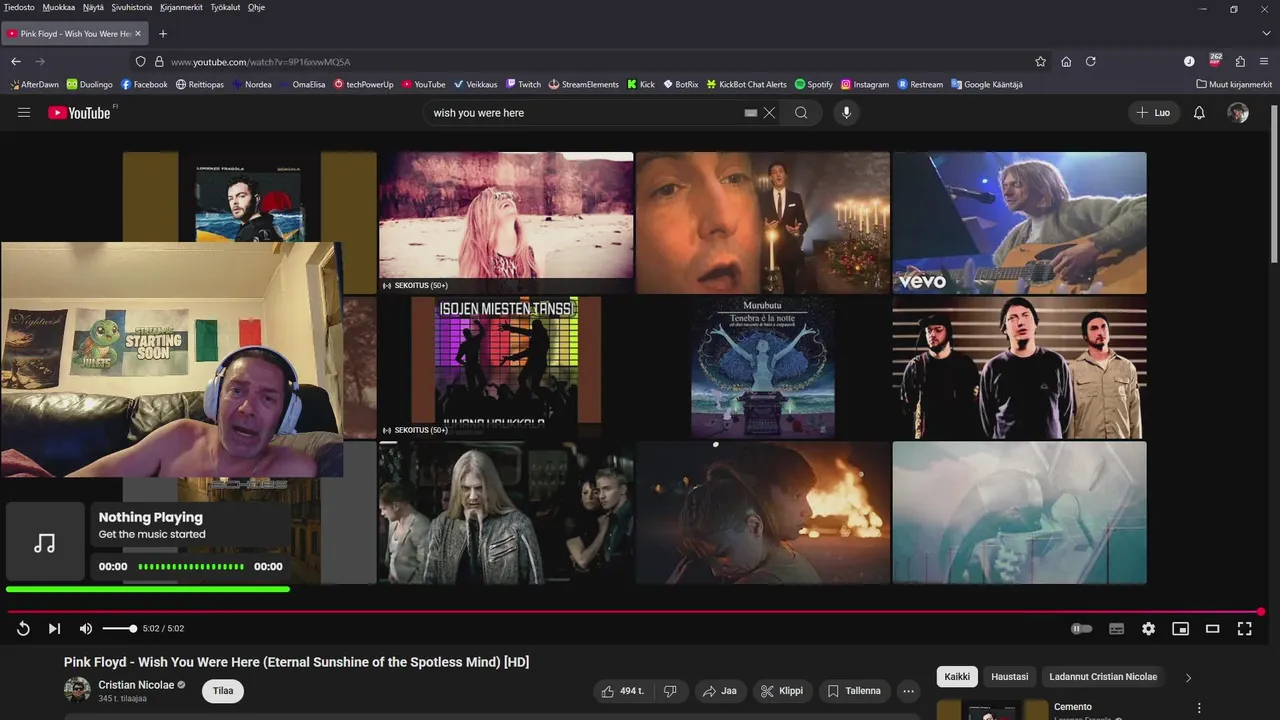This screenshot has height=720, width=1280.
Task: Select the Ladannut Cristian Nicolae chip
Action: click(x=1103, y=677)
